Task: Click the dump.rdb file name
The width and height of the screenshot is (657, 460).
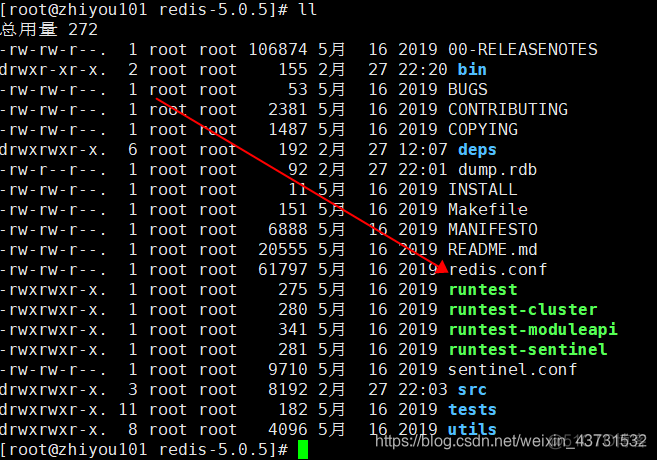Action: [x=497, y=169]
